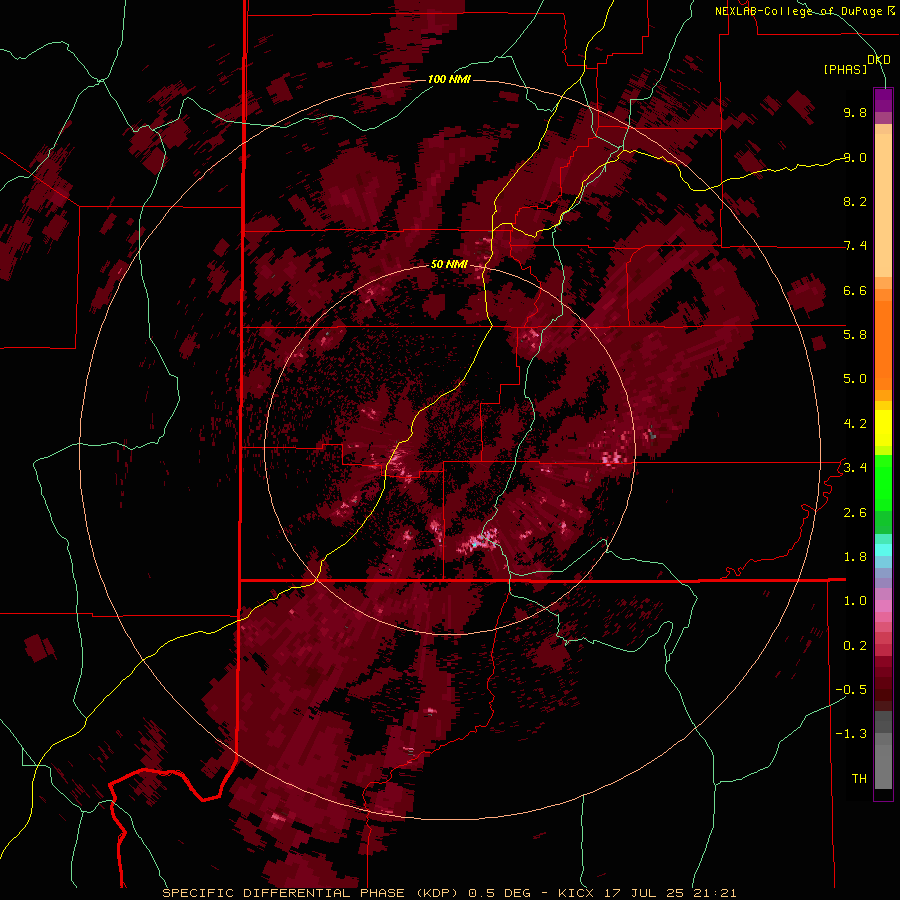Click the -1.3 legend value
This screenshot has width=900, height=900.
[x=851, y=734]
